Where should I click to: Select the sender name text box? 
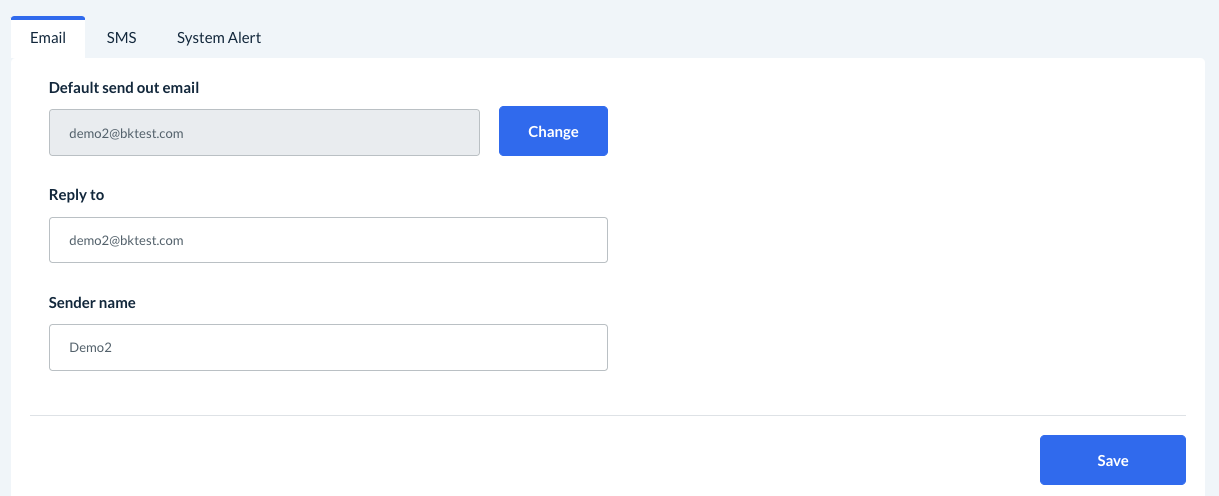pyautogui.click(x=328, y=347)
